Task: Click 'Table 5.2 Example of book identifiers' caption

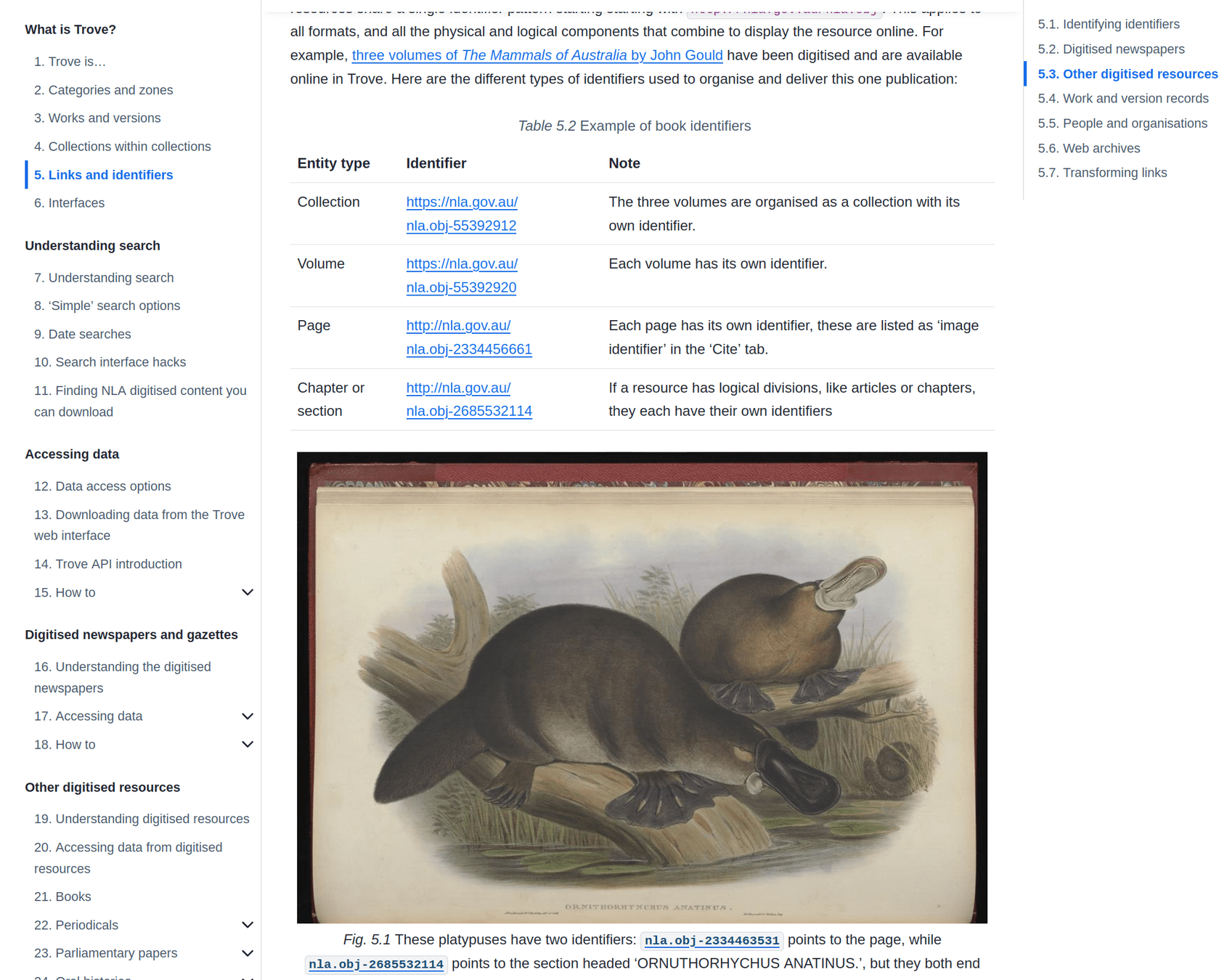Action: (x=635, y=126)
